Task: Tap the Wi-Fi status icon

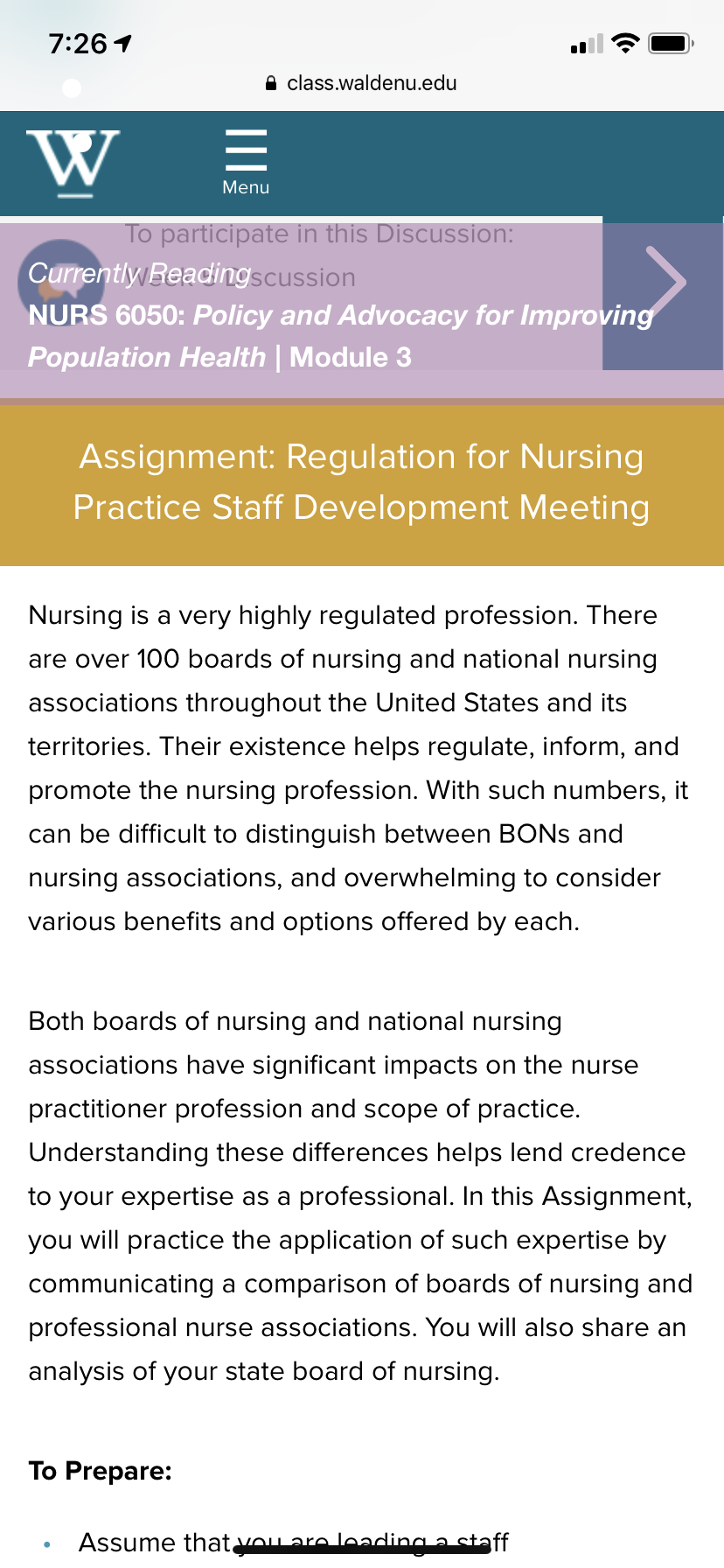Action: pos(625,43)
